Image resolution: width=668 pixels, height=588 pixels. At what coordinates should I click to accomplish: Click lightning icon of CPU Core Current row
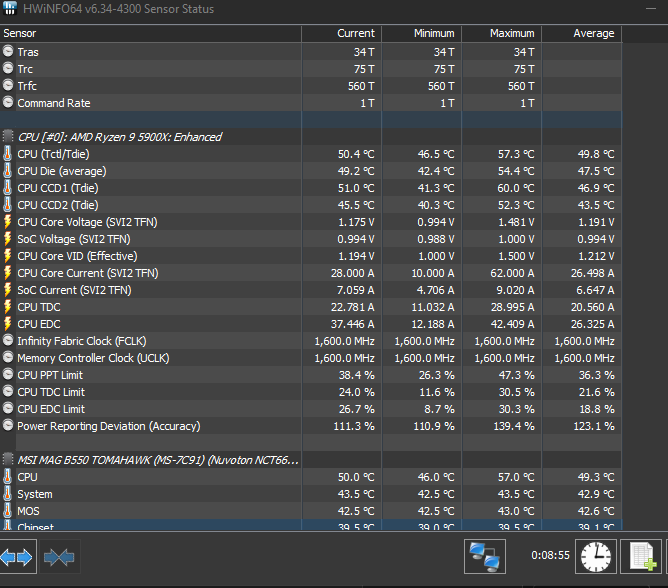pyautogui.click(x=7, y=273)
